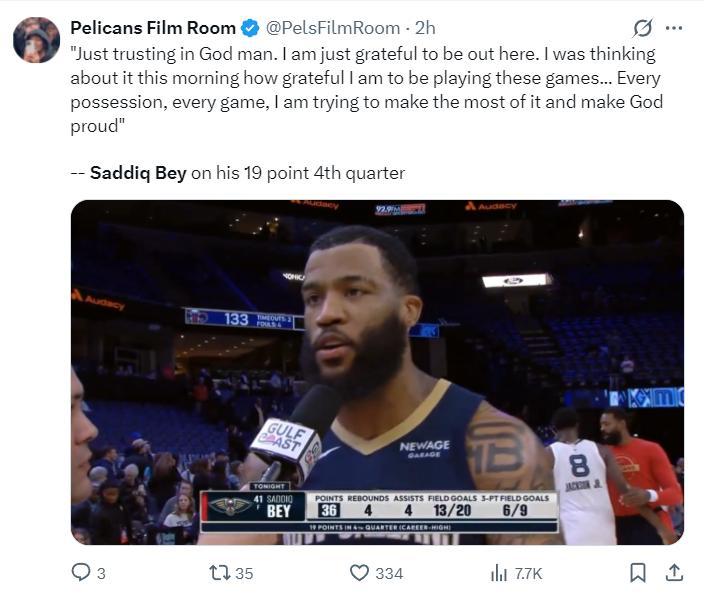Click the like count 334
This screenshot has width=704, height=596.
pos(388,573)
